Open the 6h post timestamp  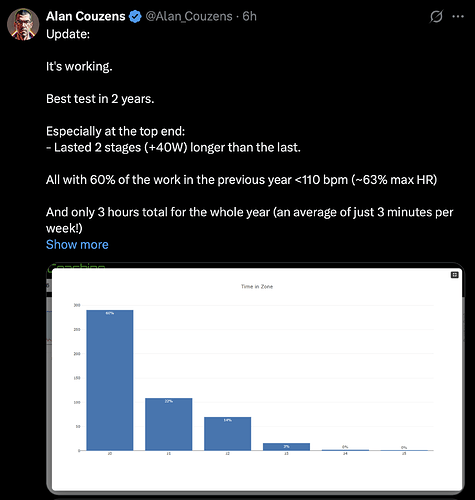[x=249, y=16]
